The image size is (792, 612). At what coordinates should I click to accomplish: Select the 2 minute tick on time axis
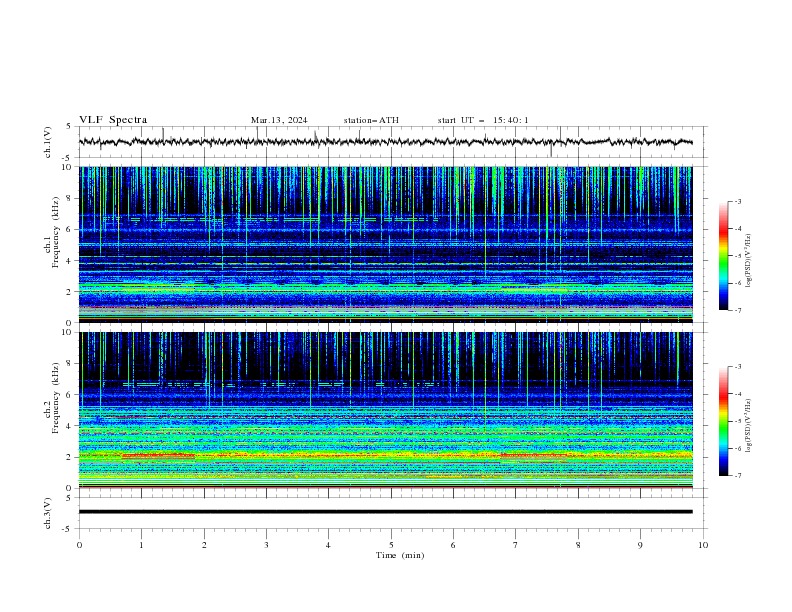click(x=204, y=545)
